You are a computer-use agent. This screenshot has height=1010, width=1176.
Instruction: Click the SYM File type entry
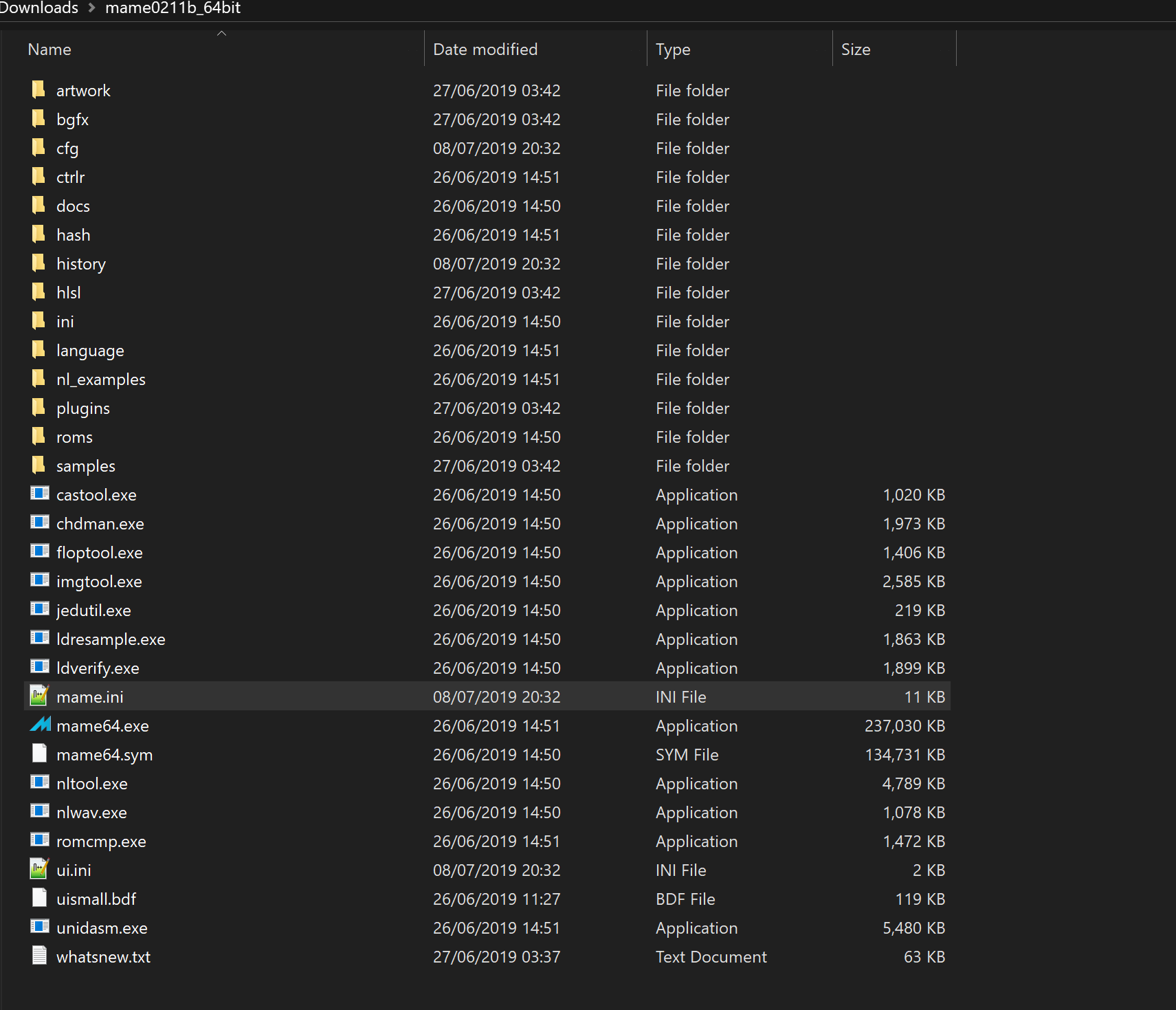pyautogui.click(x=687, y=755)
